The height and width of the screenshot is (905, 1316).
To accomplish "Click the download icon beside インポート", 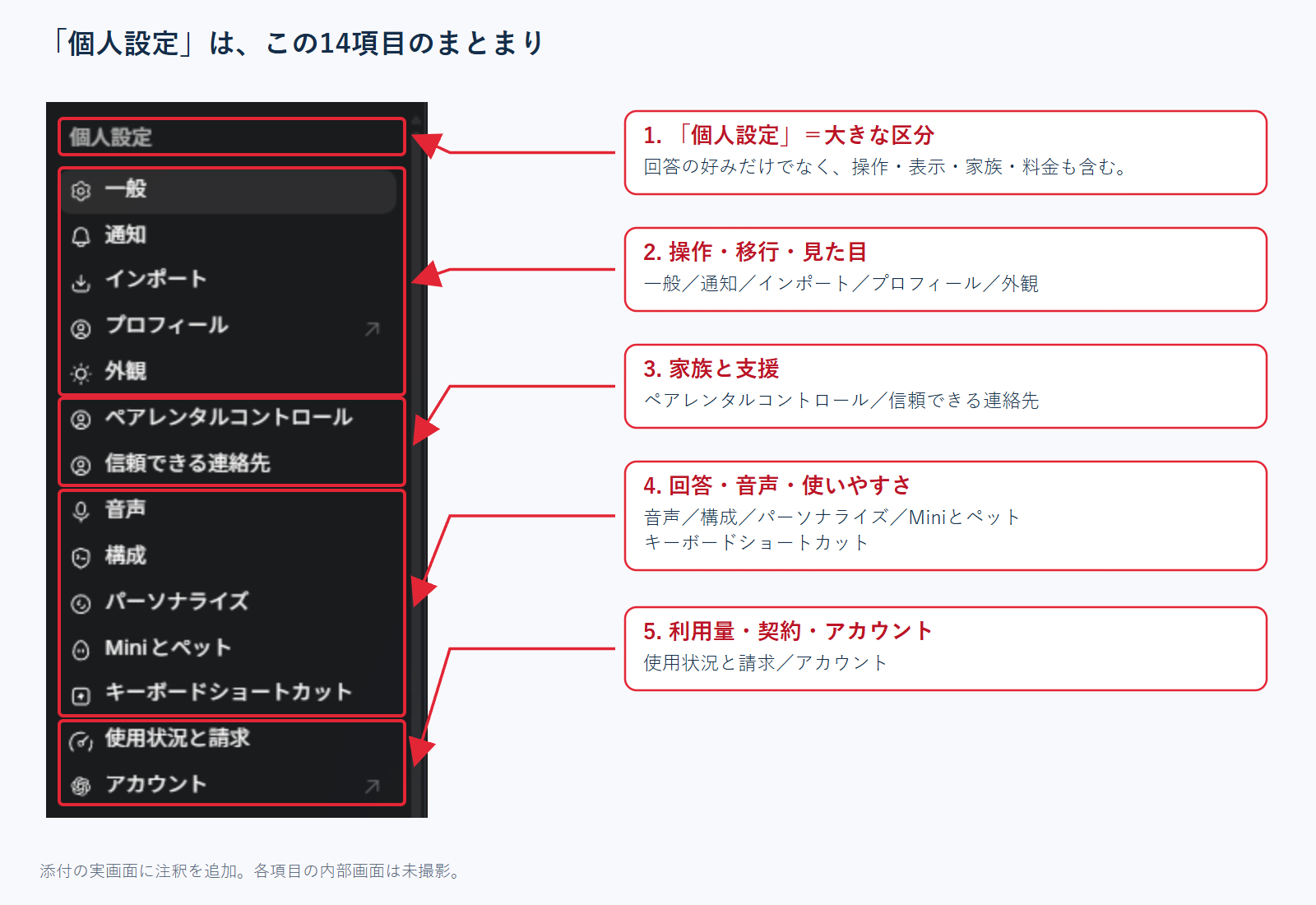I will (81, 283).
